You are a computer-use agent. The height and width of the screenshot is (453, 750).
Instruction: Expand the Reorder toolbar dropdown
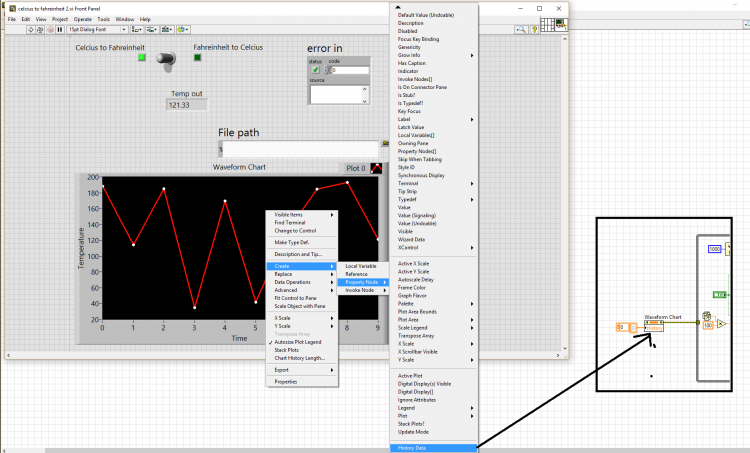(182, 30)
